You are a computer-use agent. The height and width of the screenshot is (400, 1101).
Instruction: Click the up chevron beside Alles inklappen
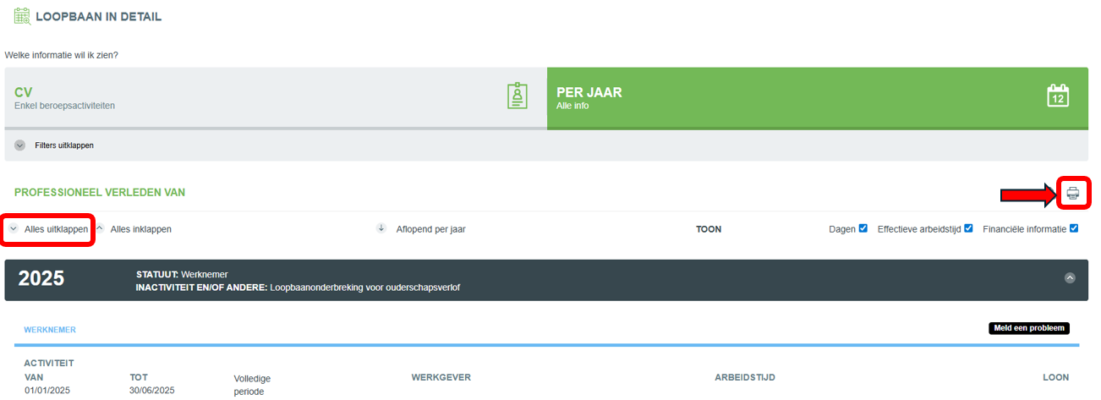click(100, 229)
